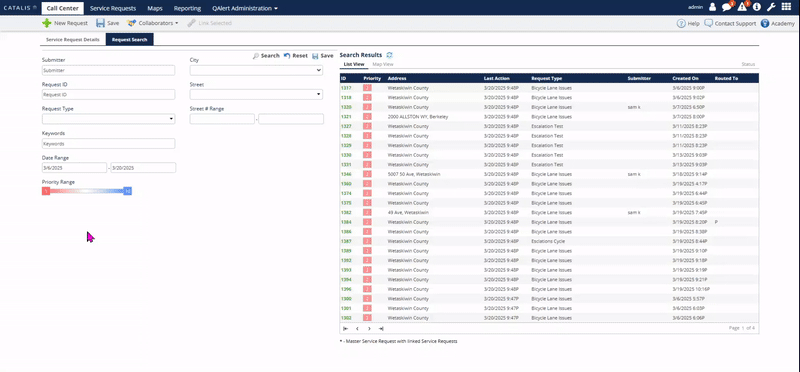Open request ID 1321 link

point(346,117)
